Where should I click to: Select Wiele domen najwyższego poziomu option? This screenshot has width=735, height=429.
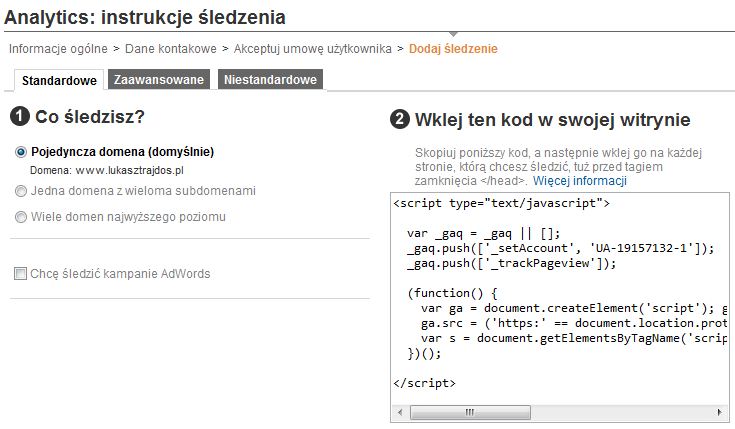click(21, 217)
